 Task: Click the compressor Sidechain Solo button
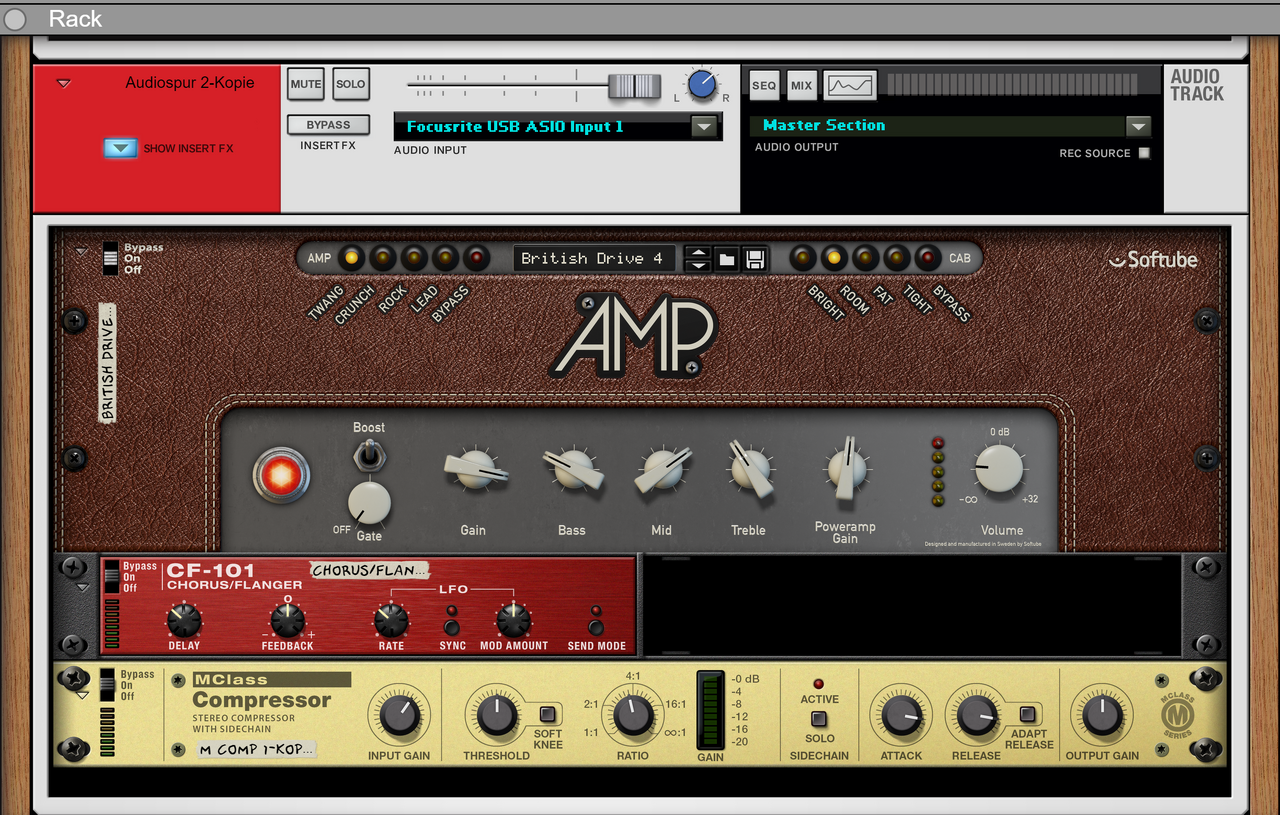pyautogui.click(x=819, y=719)
